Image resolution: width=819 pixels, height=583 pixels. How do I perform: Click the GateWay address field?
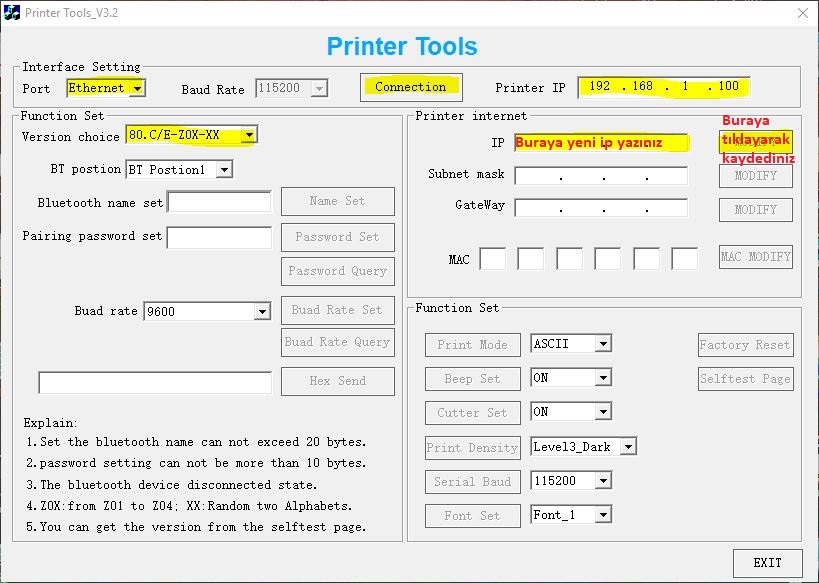point(601,209)
